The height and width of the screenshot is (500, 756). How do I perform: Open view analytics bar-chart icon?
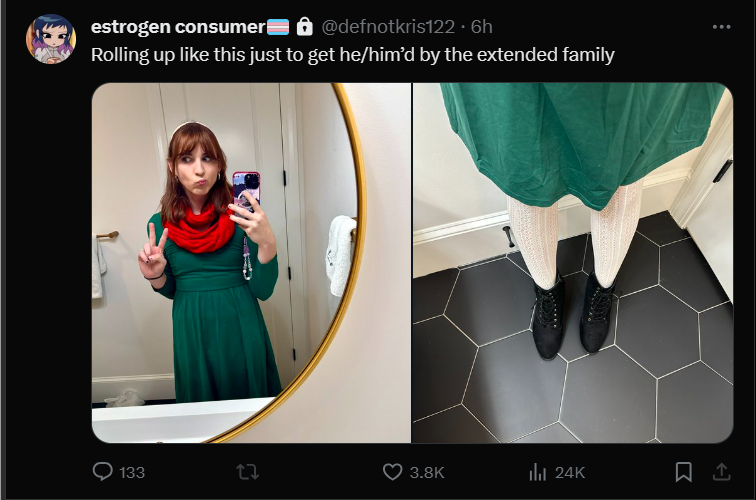[538, 472]
